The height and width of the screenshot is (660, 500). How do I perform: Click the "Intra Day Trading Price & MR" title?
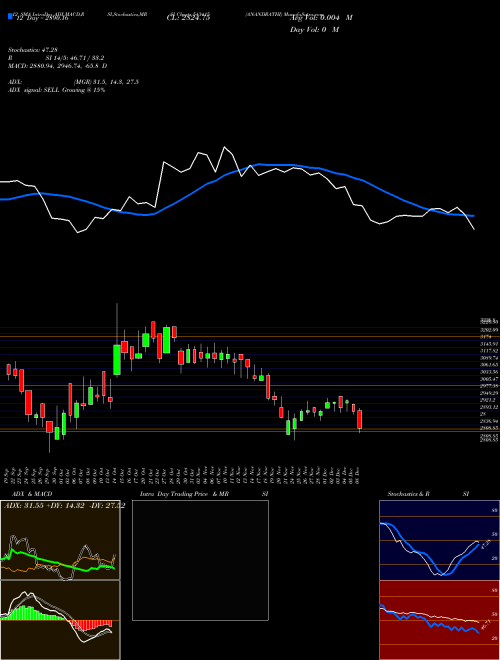point(184,494)
